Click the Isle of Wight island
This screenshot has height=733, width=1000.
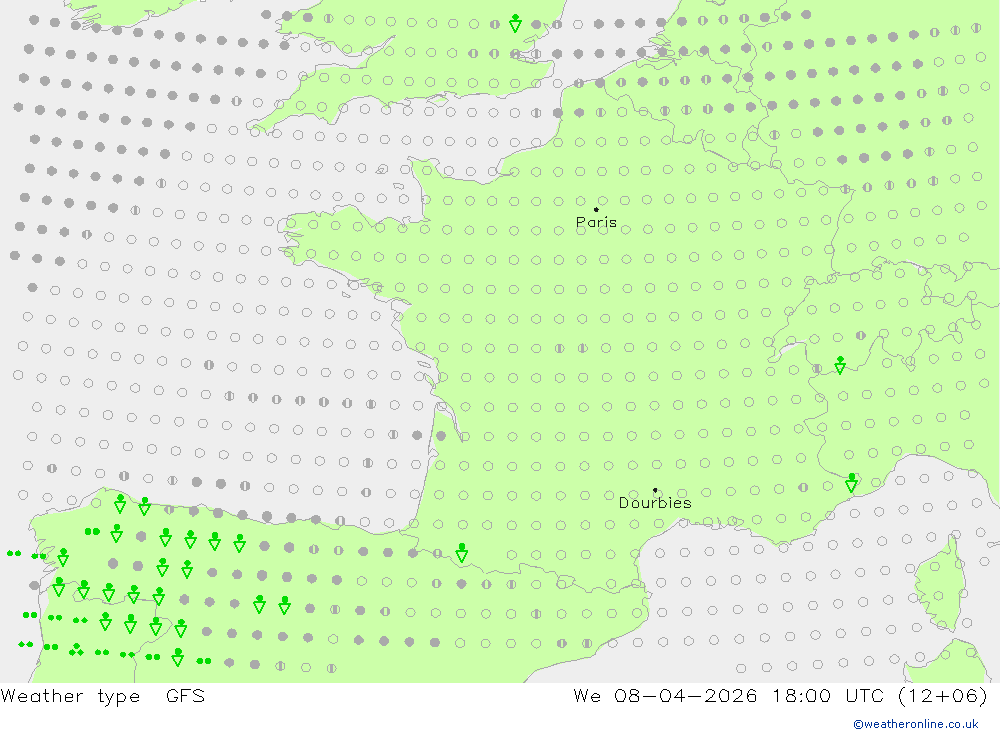438,99
